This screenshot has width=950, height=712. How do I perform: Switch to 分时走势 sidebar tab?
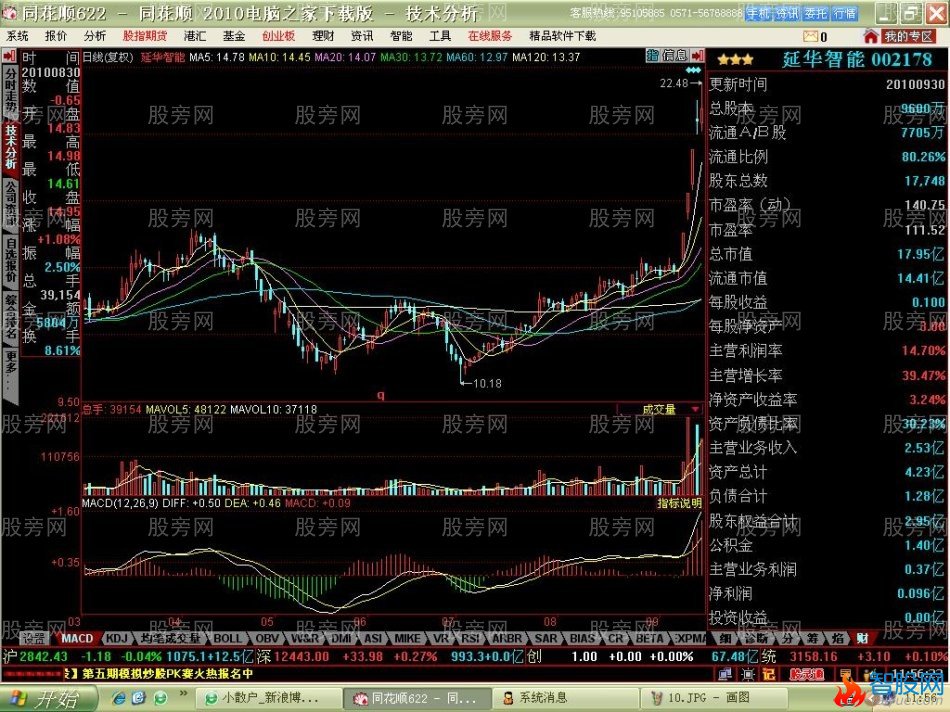[10, 93]
